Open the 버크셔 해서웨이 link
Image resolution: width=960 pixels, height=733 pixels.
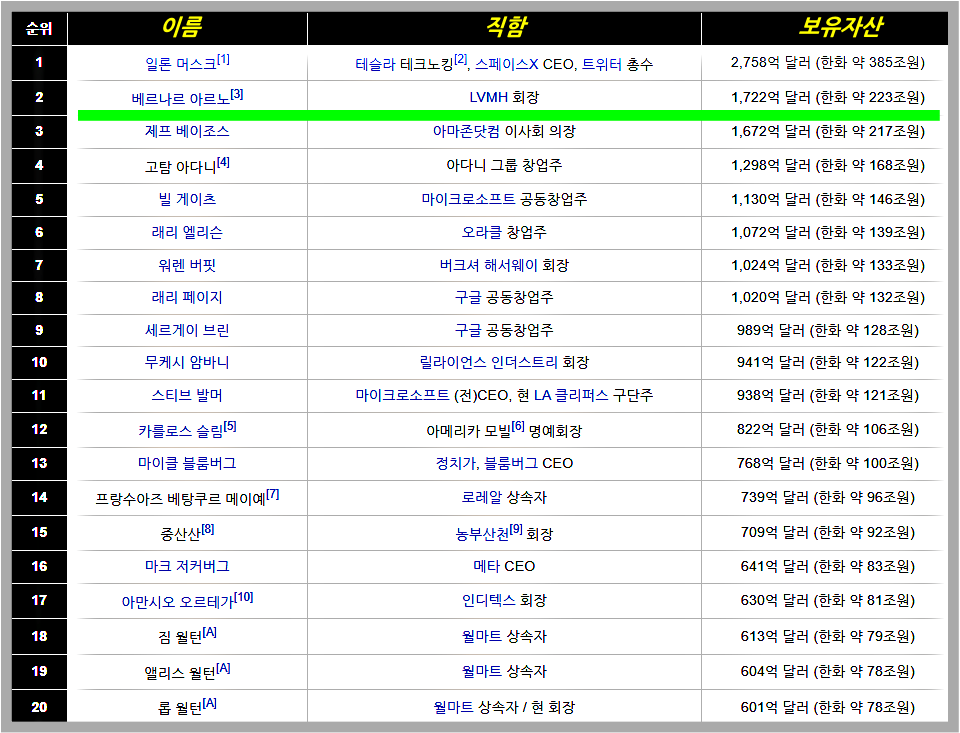[x=489, y=265]
